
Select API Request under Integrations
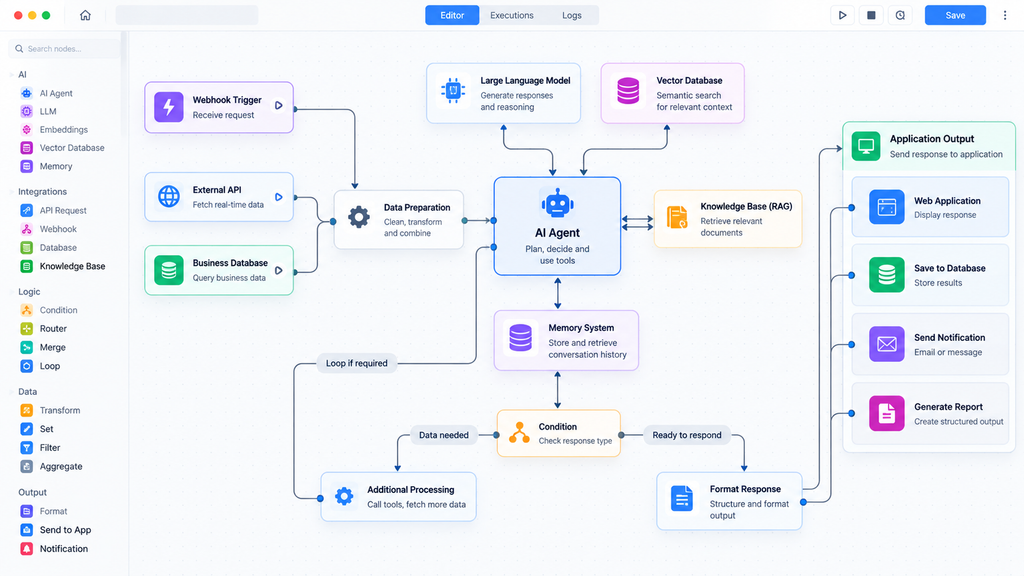[63, 210]
